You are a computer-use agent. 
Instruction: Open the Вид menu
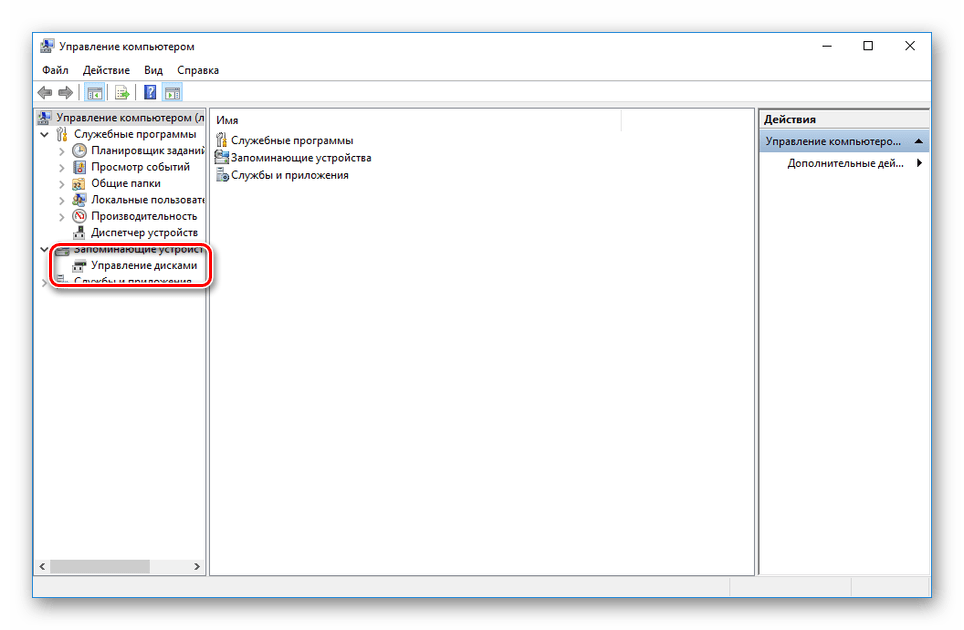point(153,70)
